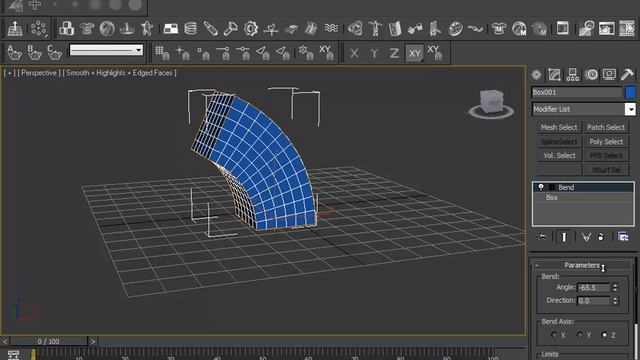
Task: Toggle Restrict to XY plane button
Action: tap(414, 53)
